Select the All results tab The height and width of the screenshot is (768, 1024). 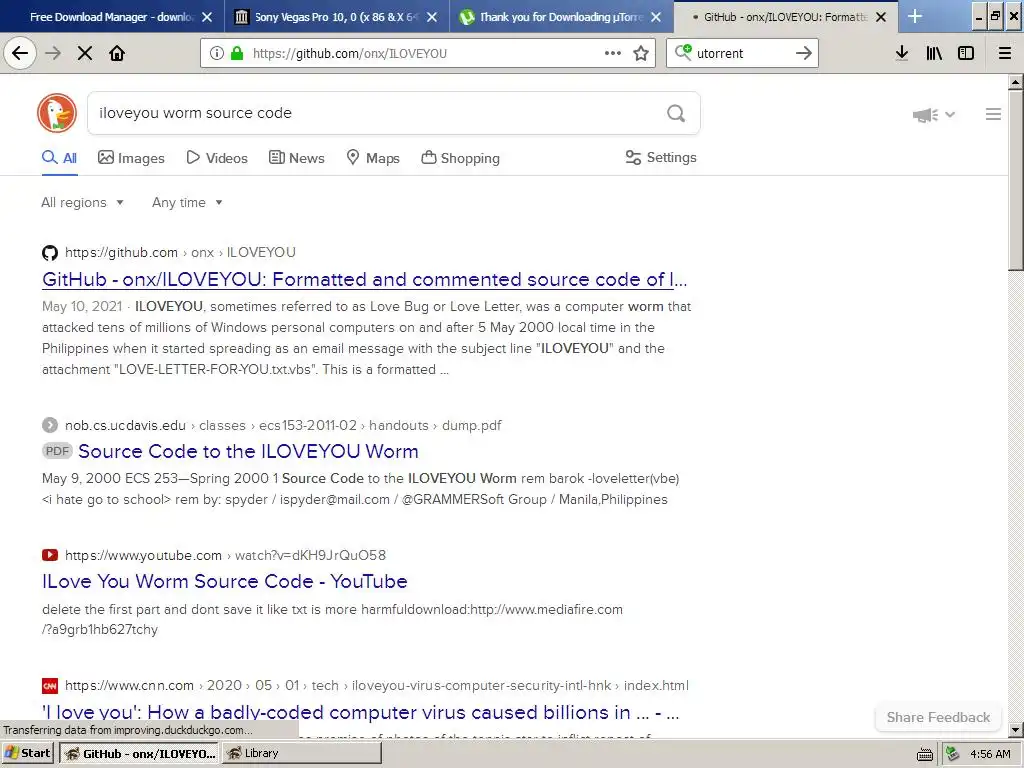pos(59,158)
